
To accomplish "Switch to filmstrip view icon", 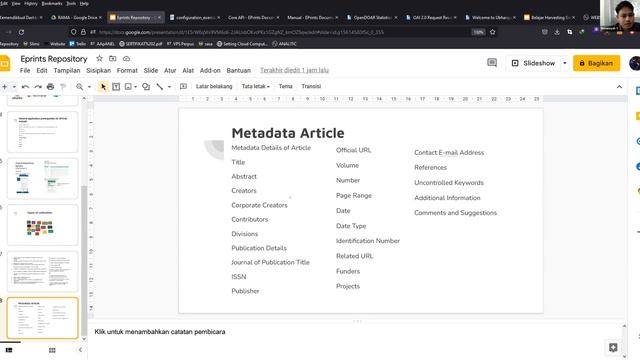I will 9,350.
